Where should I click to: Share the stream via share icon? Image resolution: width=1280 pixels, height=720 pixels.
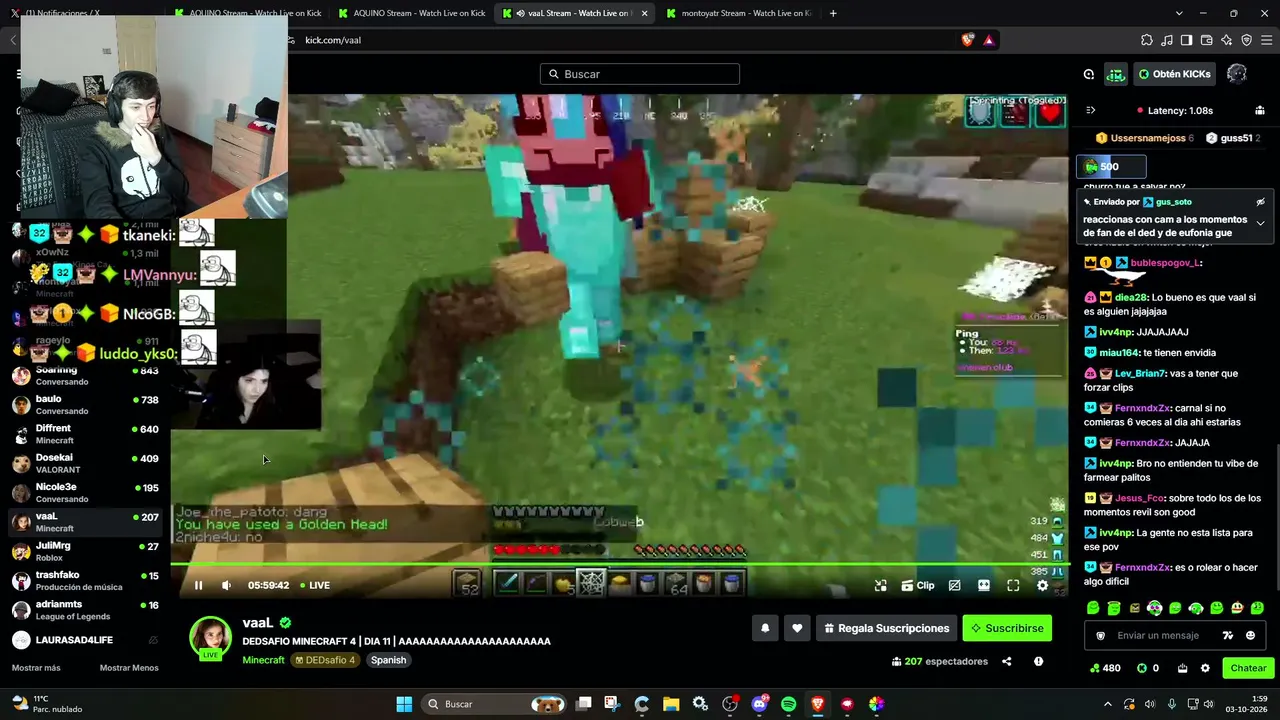(1007, 661)
